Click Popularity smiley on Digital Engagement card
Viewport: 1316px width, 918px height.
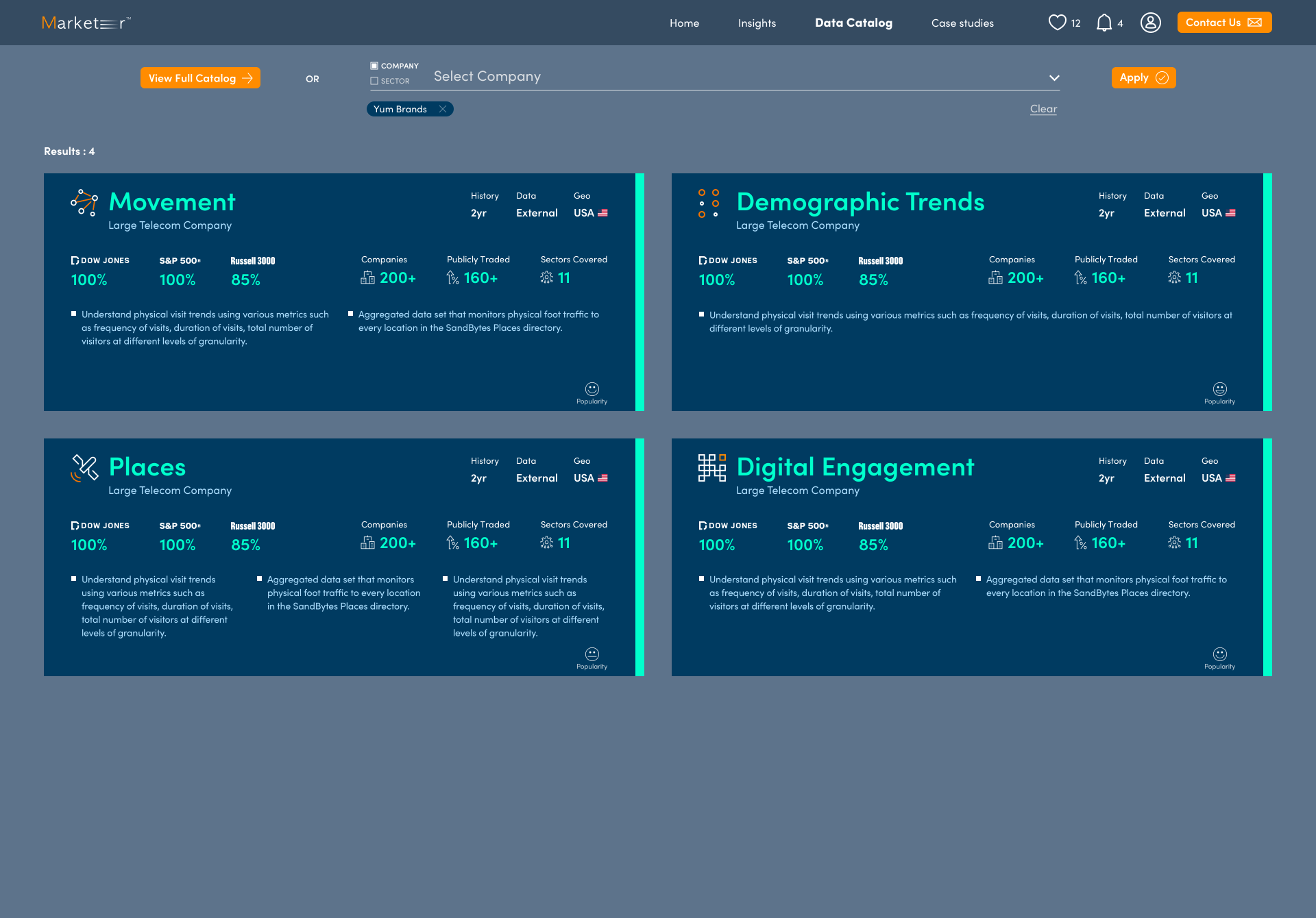click(x=1220, y=654)
